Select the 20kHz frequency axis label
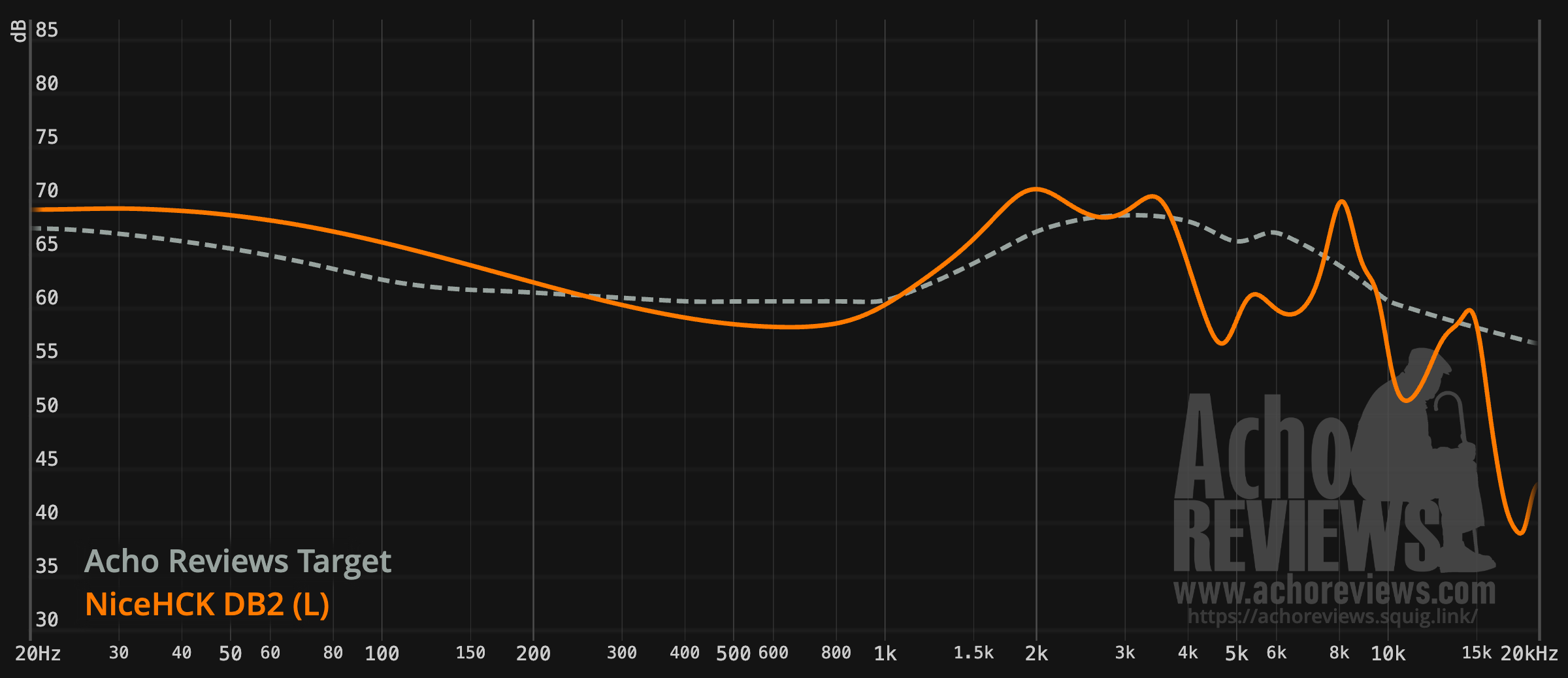Image resolution: width=1568 pixels, height=678 pixels. 1529,653
